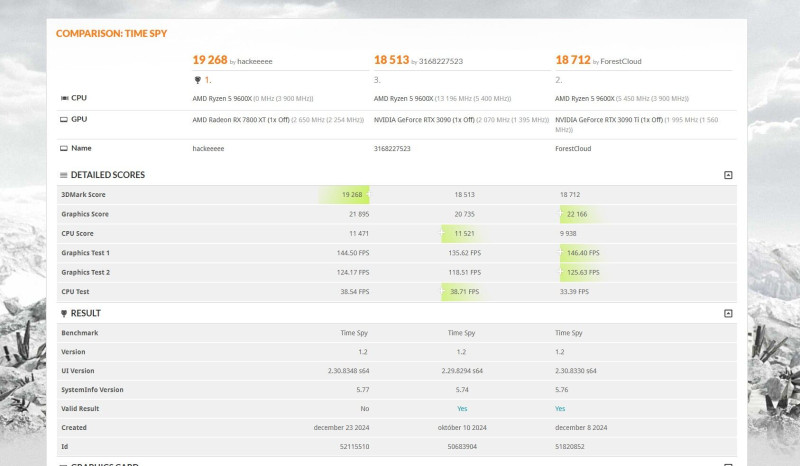Click the Benchmark row label
The height and width of the screenshot is (466, 800).
click(x=80, y=333)
